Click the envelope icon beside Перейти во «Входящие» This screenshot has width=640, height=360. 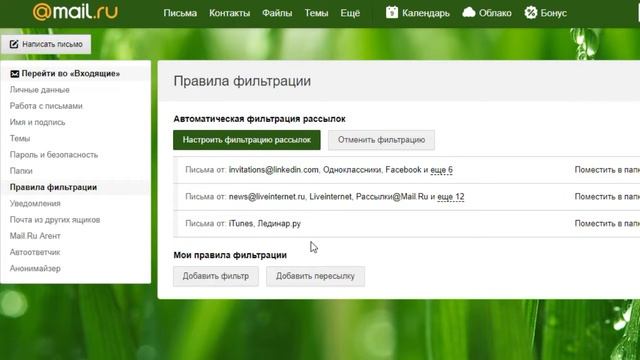coord(15,74)
